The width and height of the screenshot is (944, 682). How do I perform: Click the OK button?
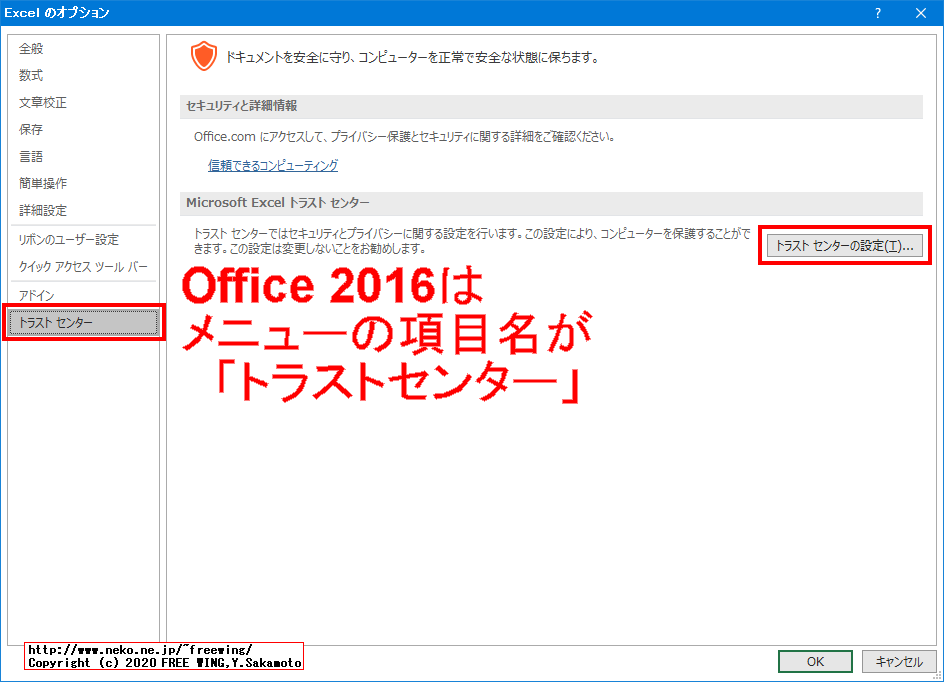point(814,661)
